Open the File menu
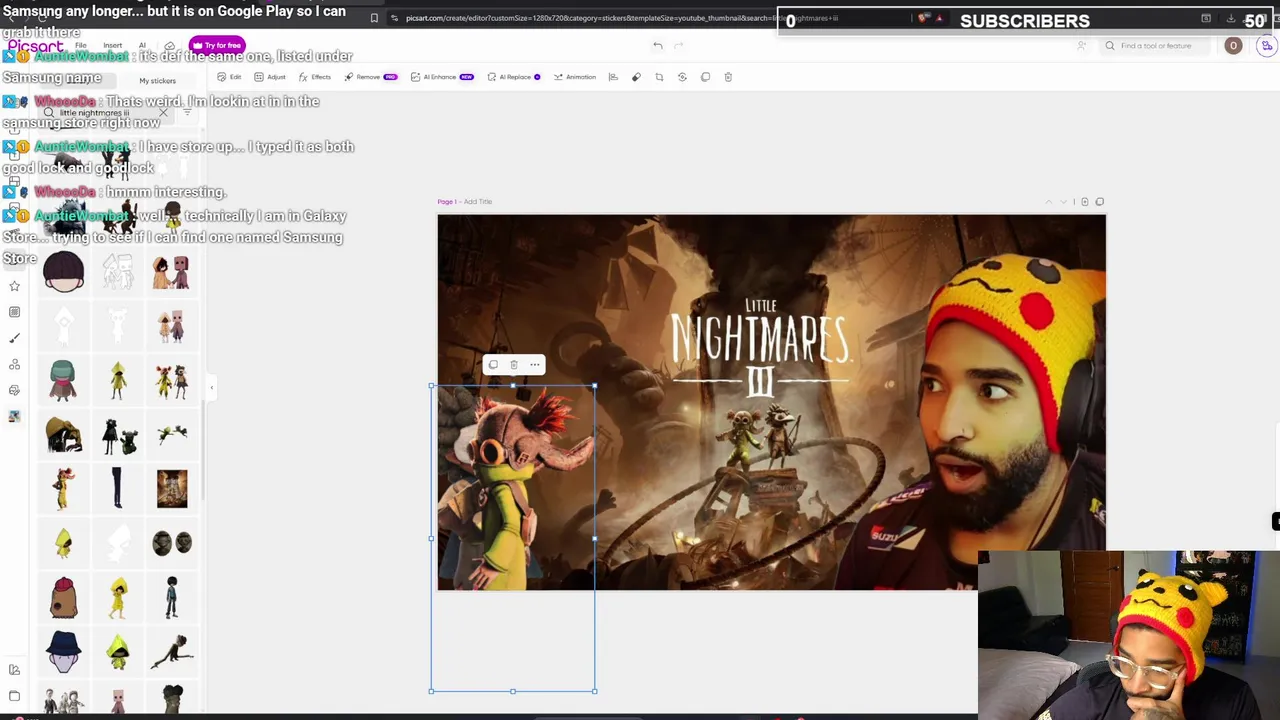 tap(80, 45)
